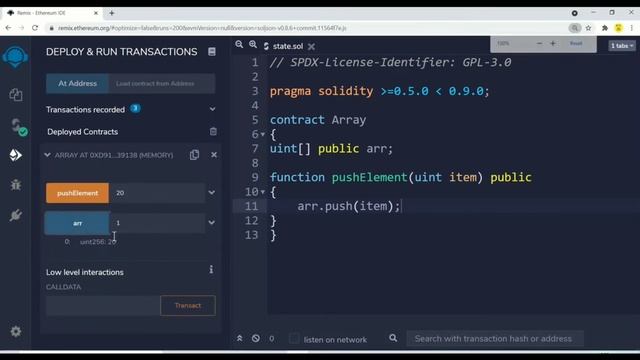Expand arr function parameters chevron
Viewport: 640px width, 360px height.
point(211,223)
